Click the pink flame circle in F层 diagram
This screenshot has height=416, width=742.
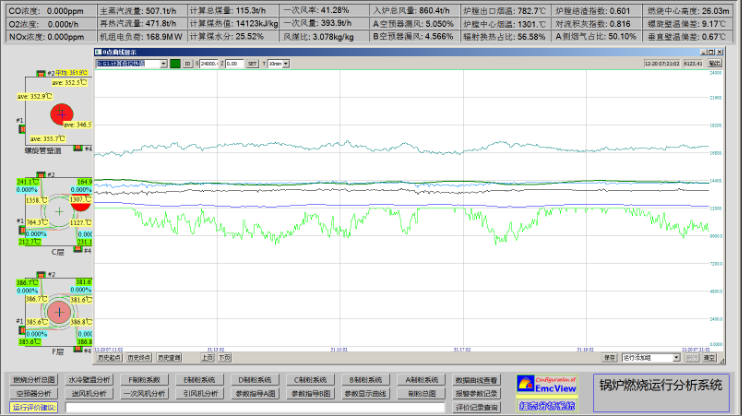[x=59, y=312]
